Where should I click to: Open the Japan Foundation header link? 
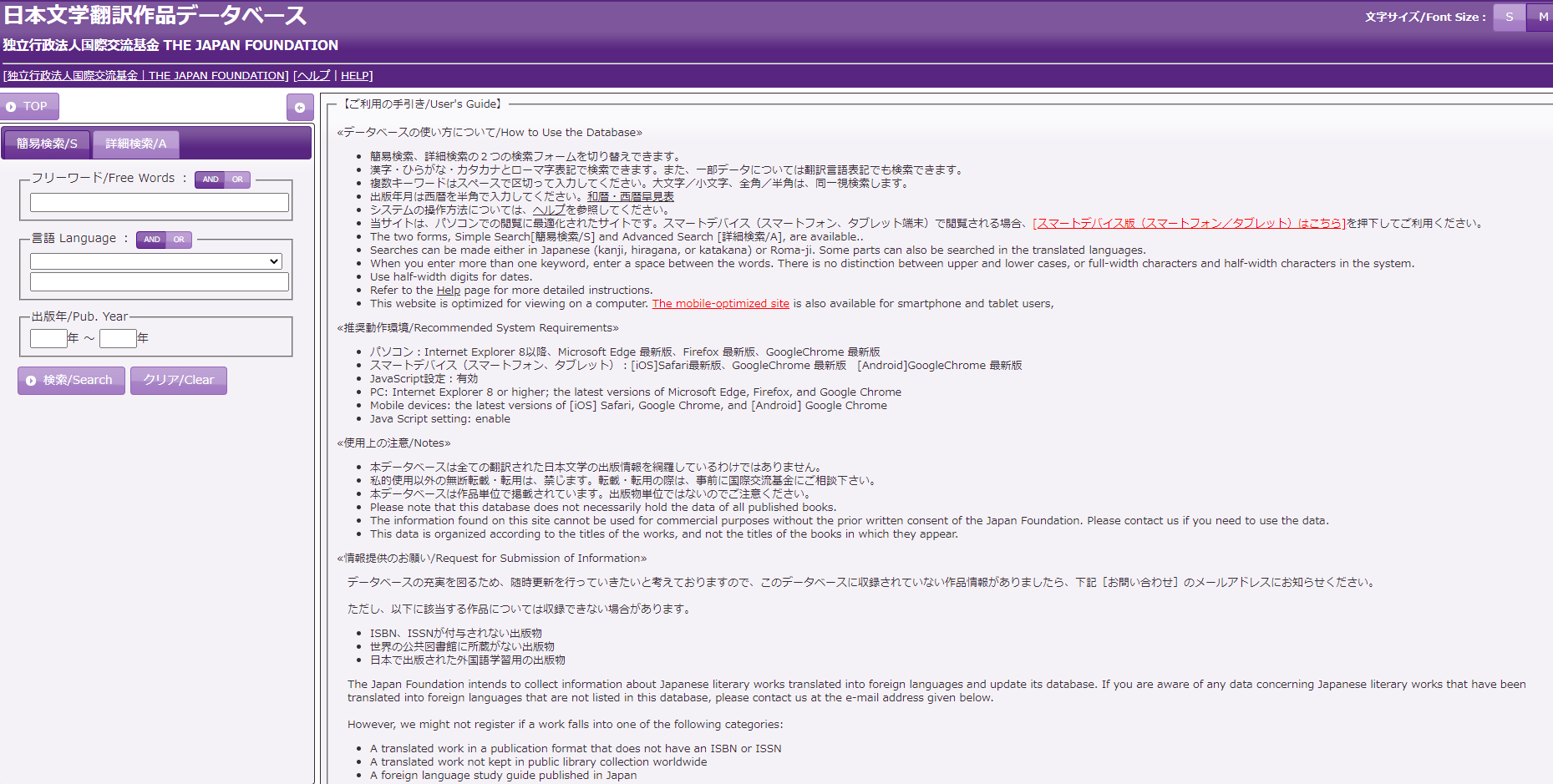[x=146, y=76]
